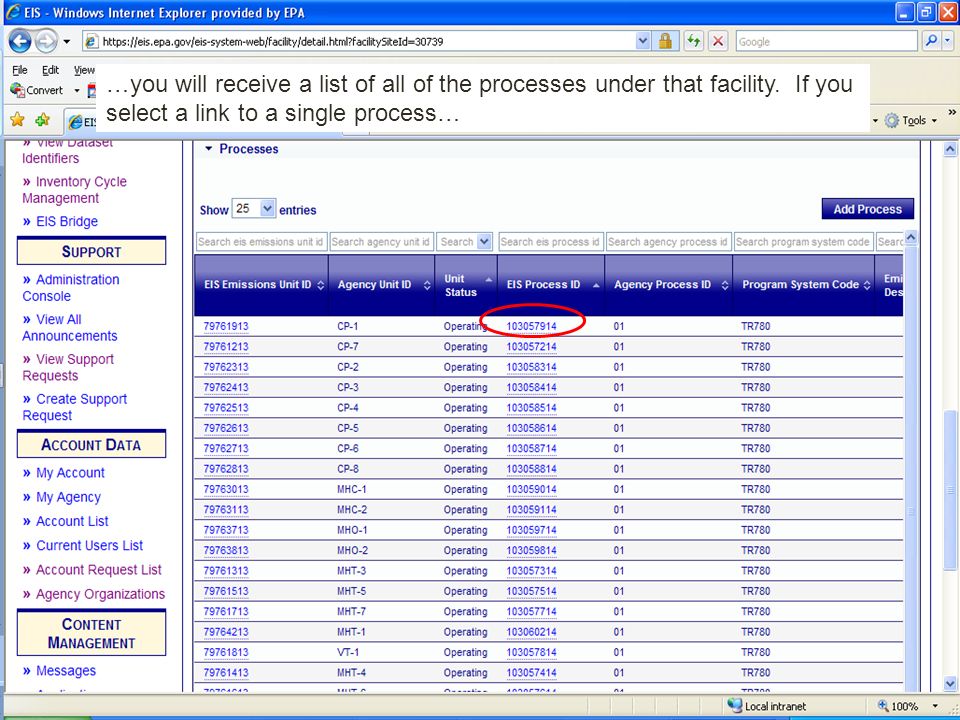Click the Search eis process id field
Screen dimensions: 960x720
pos(551,242)
